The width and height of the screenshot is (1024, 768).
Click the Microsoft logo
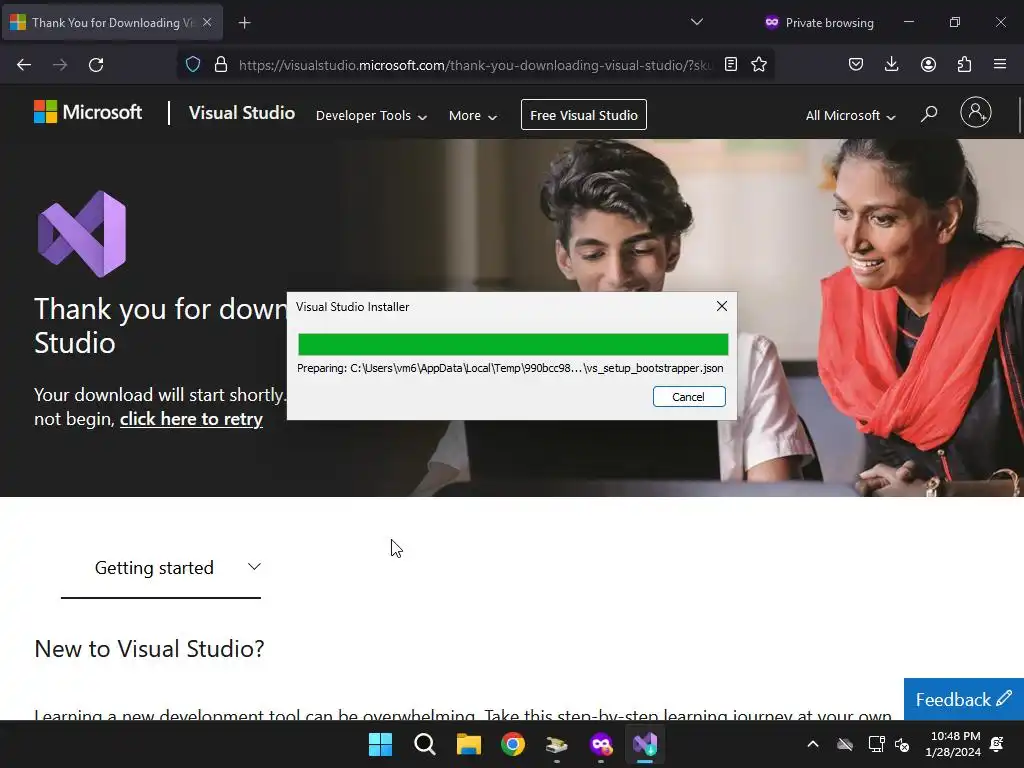point(88,112)
